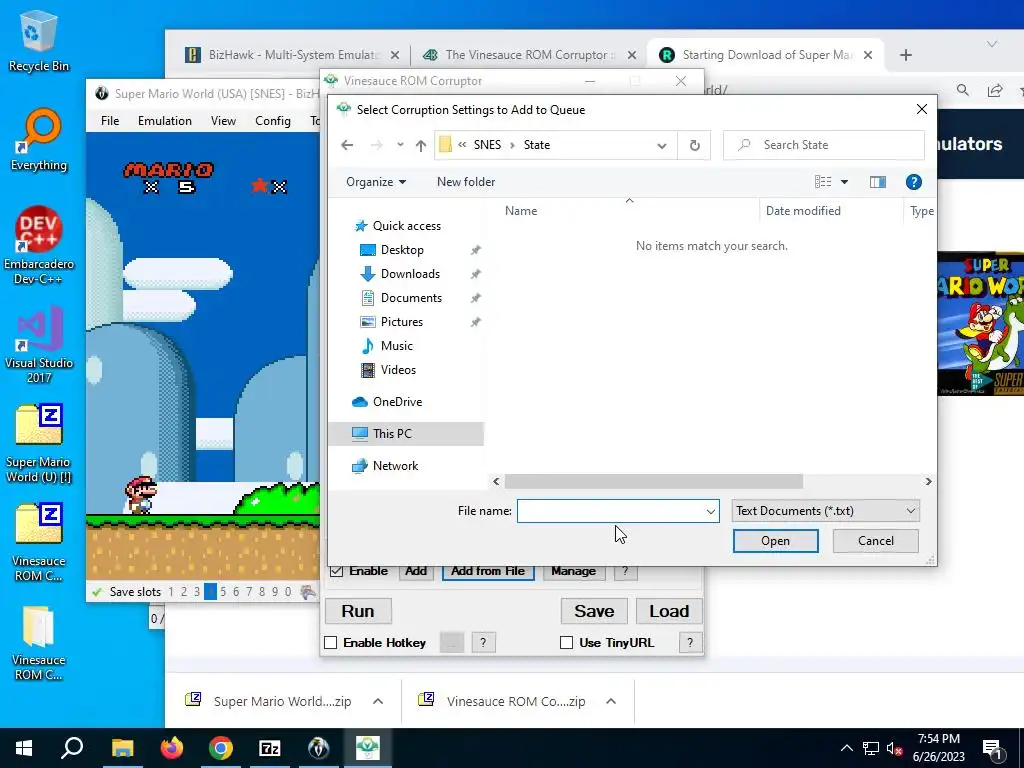Click the Save button in Corruptor
1024x768 pixels.
(x=594, y=611)
